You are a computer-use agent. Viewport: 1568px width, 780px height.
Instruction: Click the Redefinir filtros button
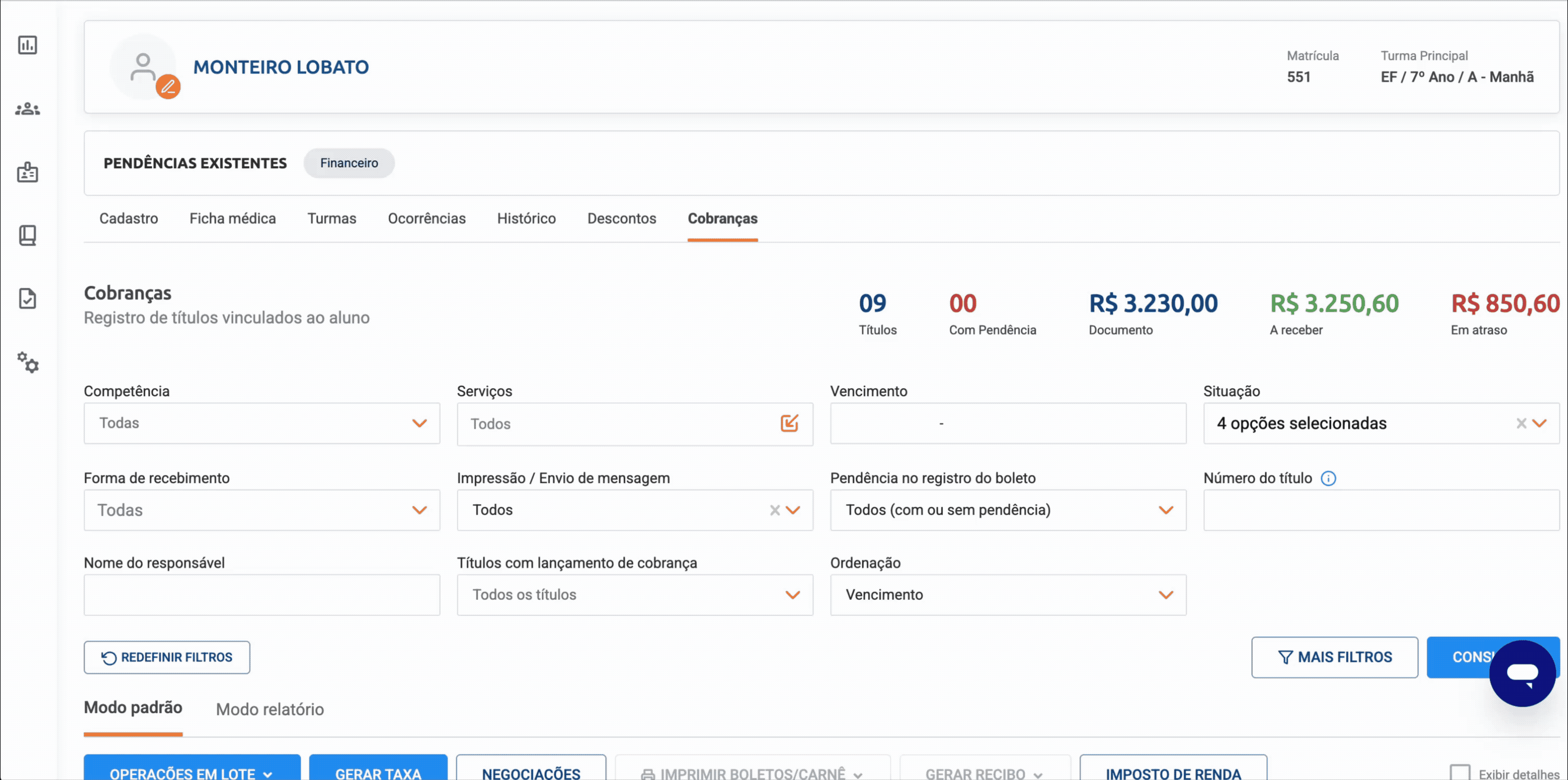click(x=167, y=657)
